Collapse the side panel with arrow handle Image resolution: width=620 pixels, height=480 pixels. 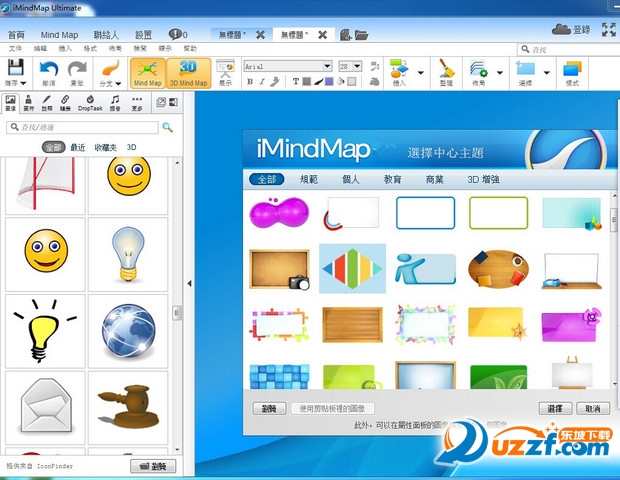[189, 283]
